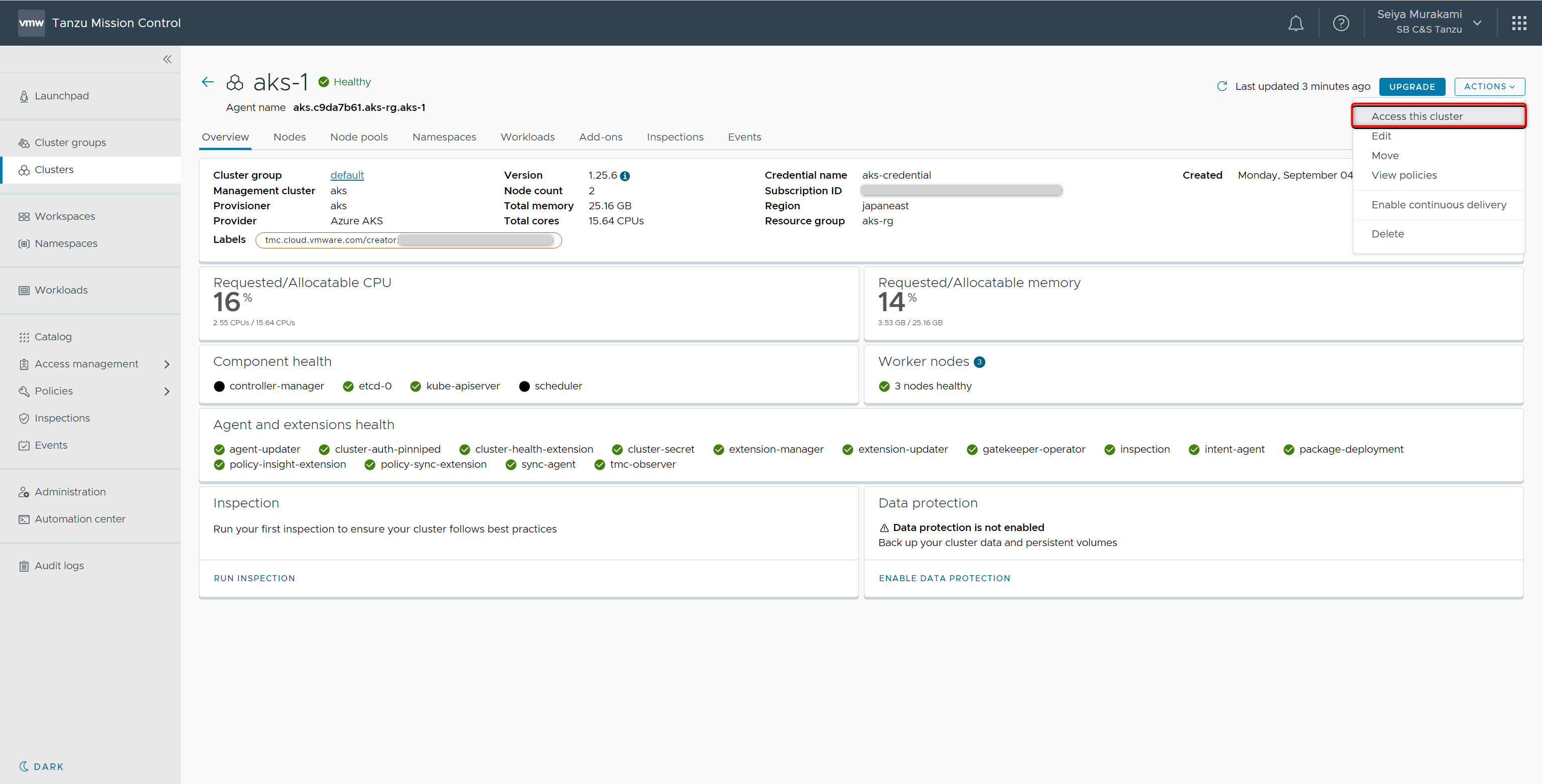Image resolution: width=1542 pixels, height=784 pixels.
Task: Click RUN INSPECTION link
Action: coord(254,578)
